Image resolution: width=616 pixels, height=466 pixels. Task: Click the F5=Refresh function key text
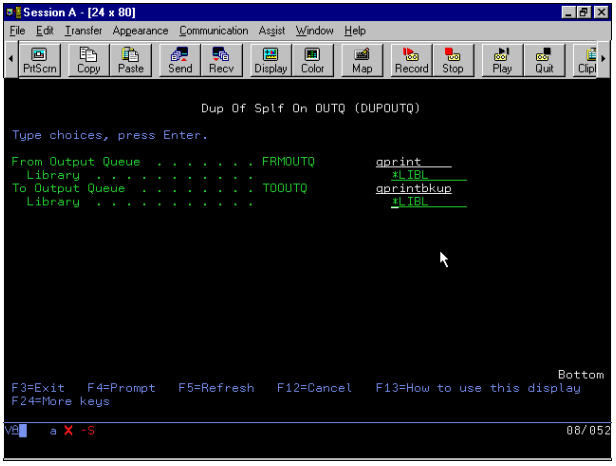[216, 388]
